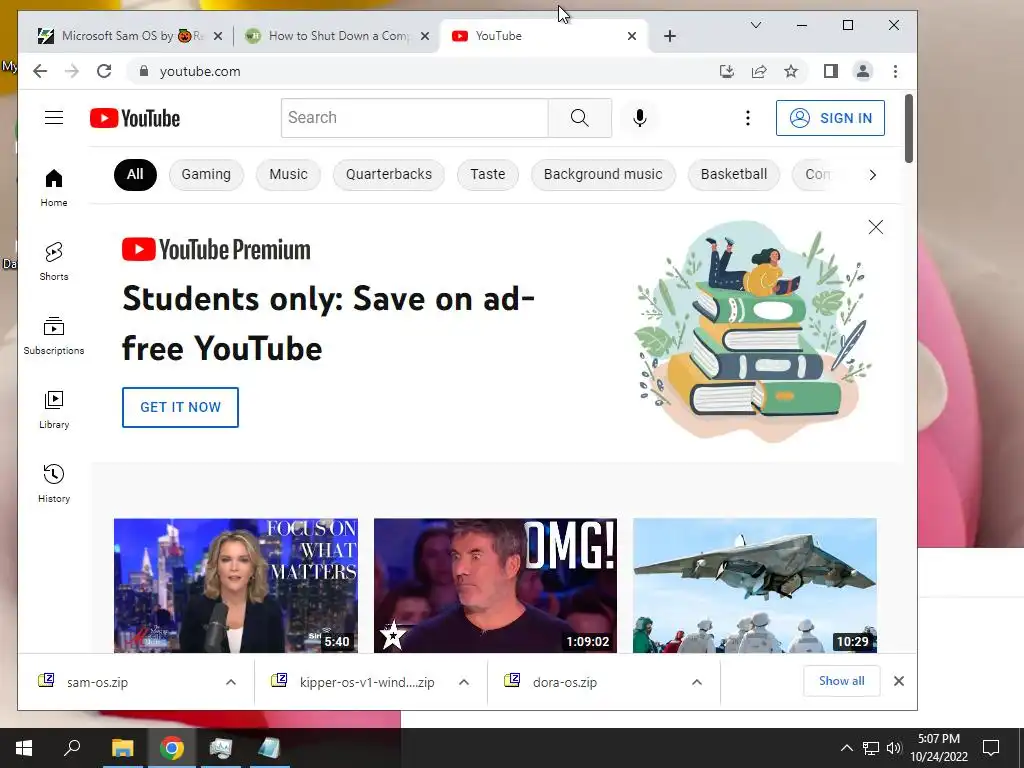Open History in sidebar
Image resolution: width=1024 pixels, height=768 pixels.
click(x=54, y=483)
